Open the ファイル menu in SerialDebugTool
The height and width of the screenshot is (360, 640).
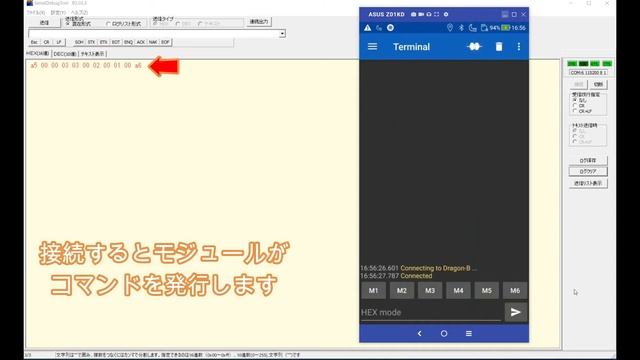36,13
